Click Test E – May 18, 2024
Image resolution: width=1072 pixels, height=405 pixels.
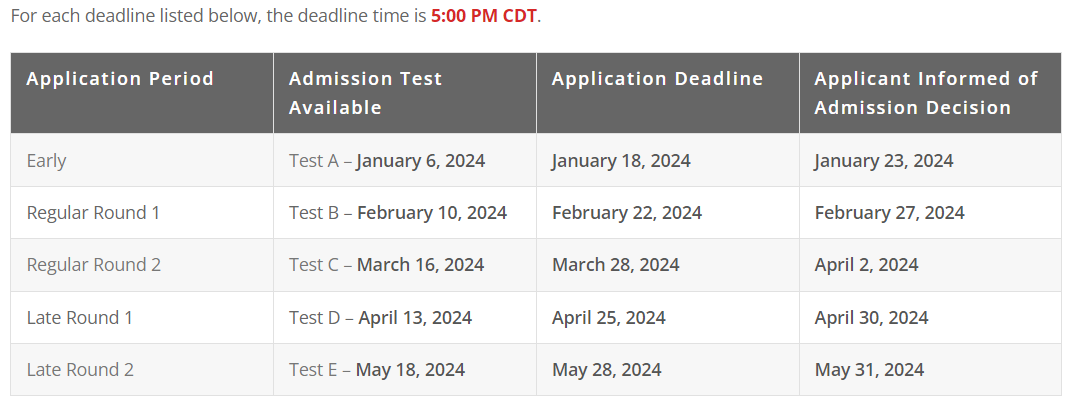(x=377, y=369)
